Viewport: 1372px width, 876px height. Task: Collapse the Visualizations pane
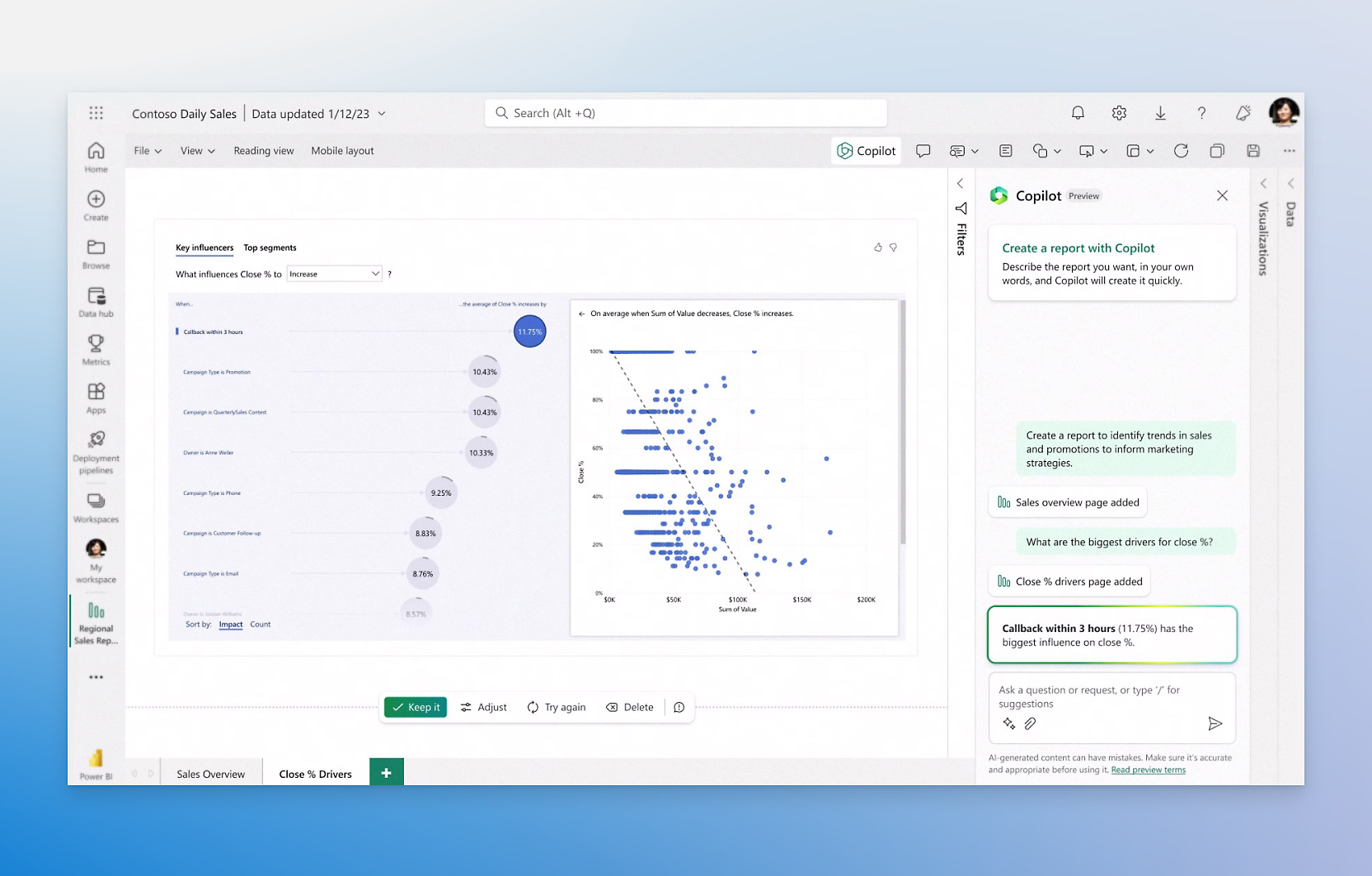1264,183
